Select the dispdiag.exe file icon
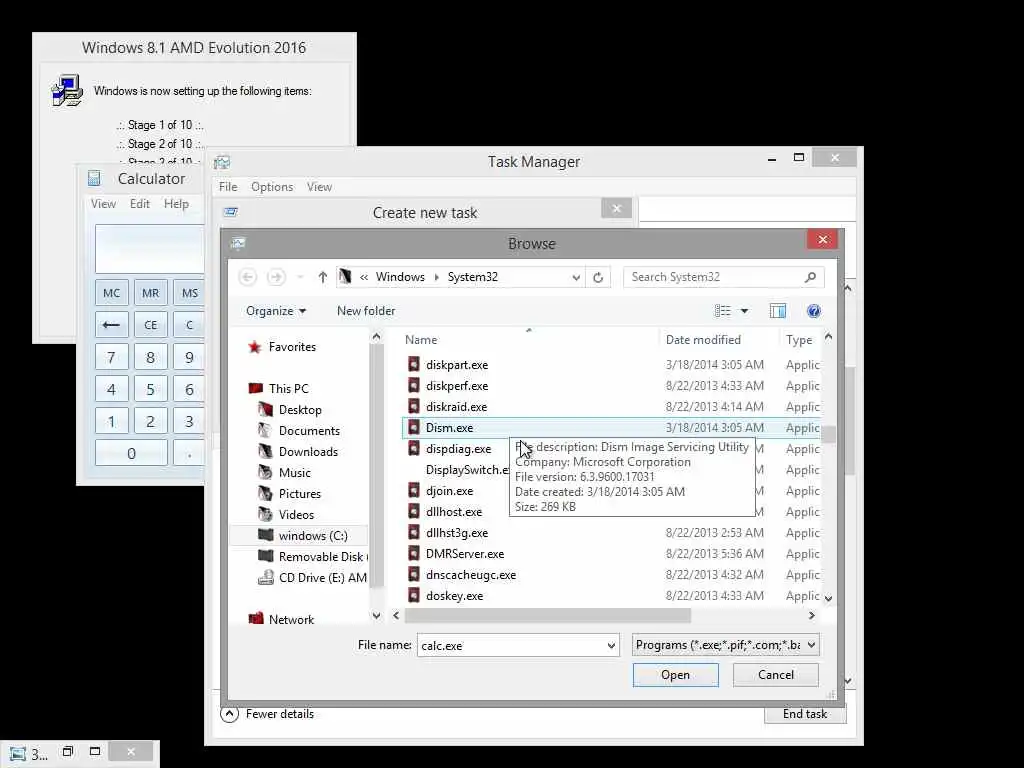The image size is (1024, 768). pyautogui.click(x=413, y=449)
